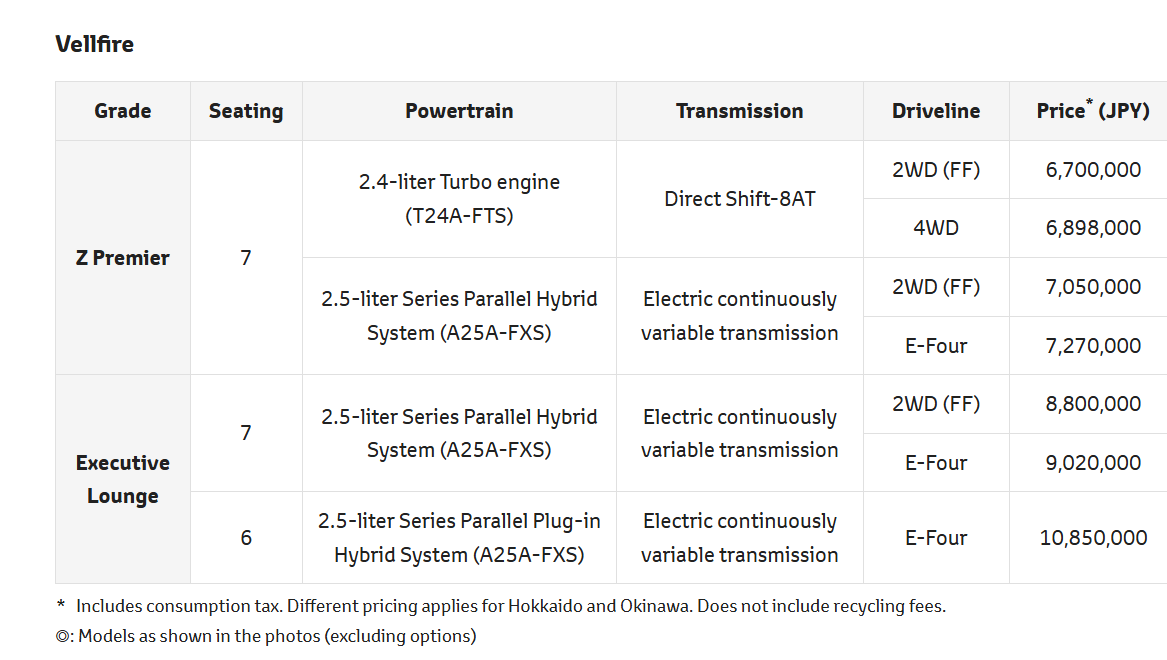Click the Direct Shift-8AT transmission cell
Viewport: 1167px width, 660px height.
[x=740, y=199]
